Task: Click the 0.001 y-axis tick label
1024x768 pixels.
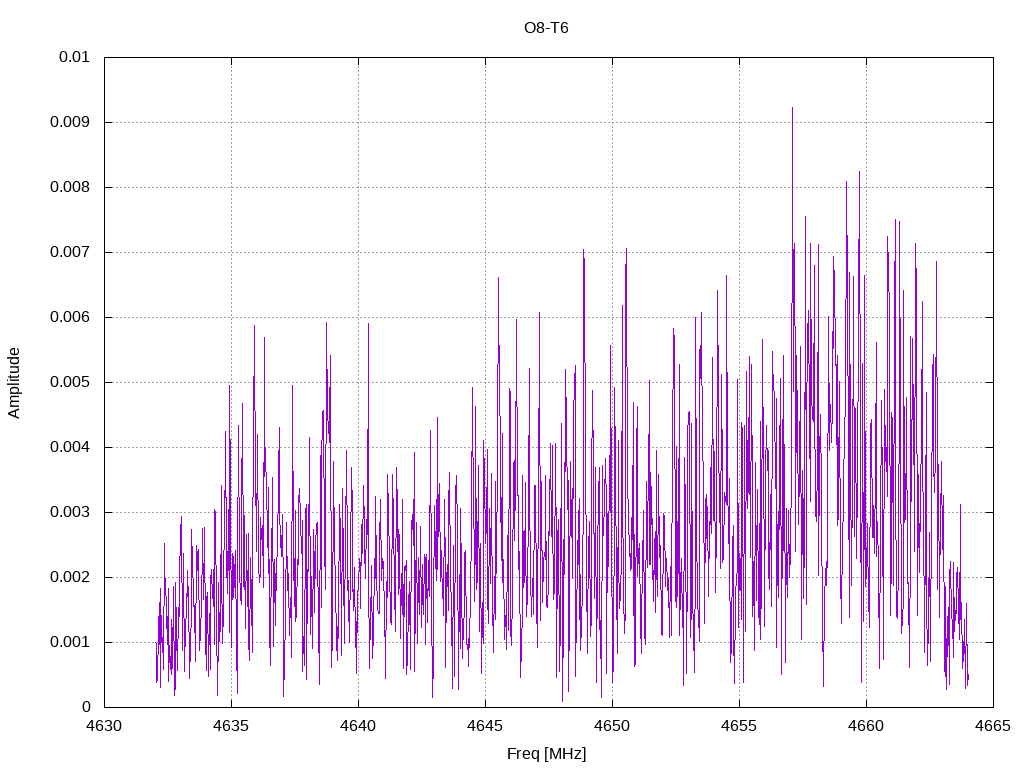Action: pos(70,642)
